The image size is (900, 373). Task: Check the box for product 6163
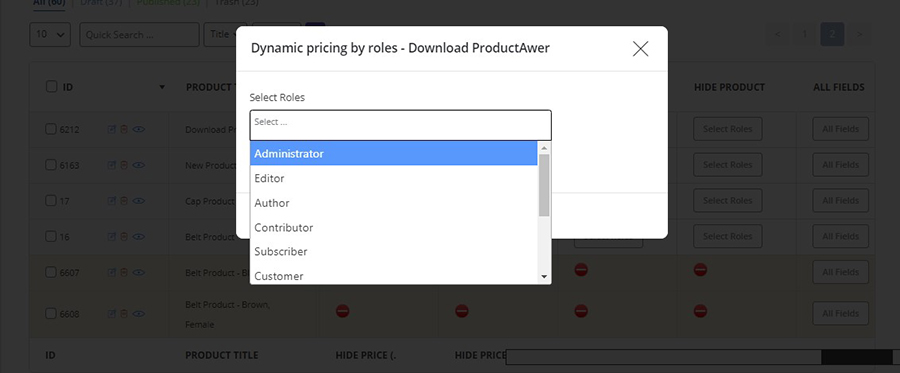tap(51, 165)
